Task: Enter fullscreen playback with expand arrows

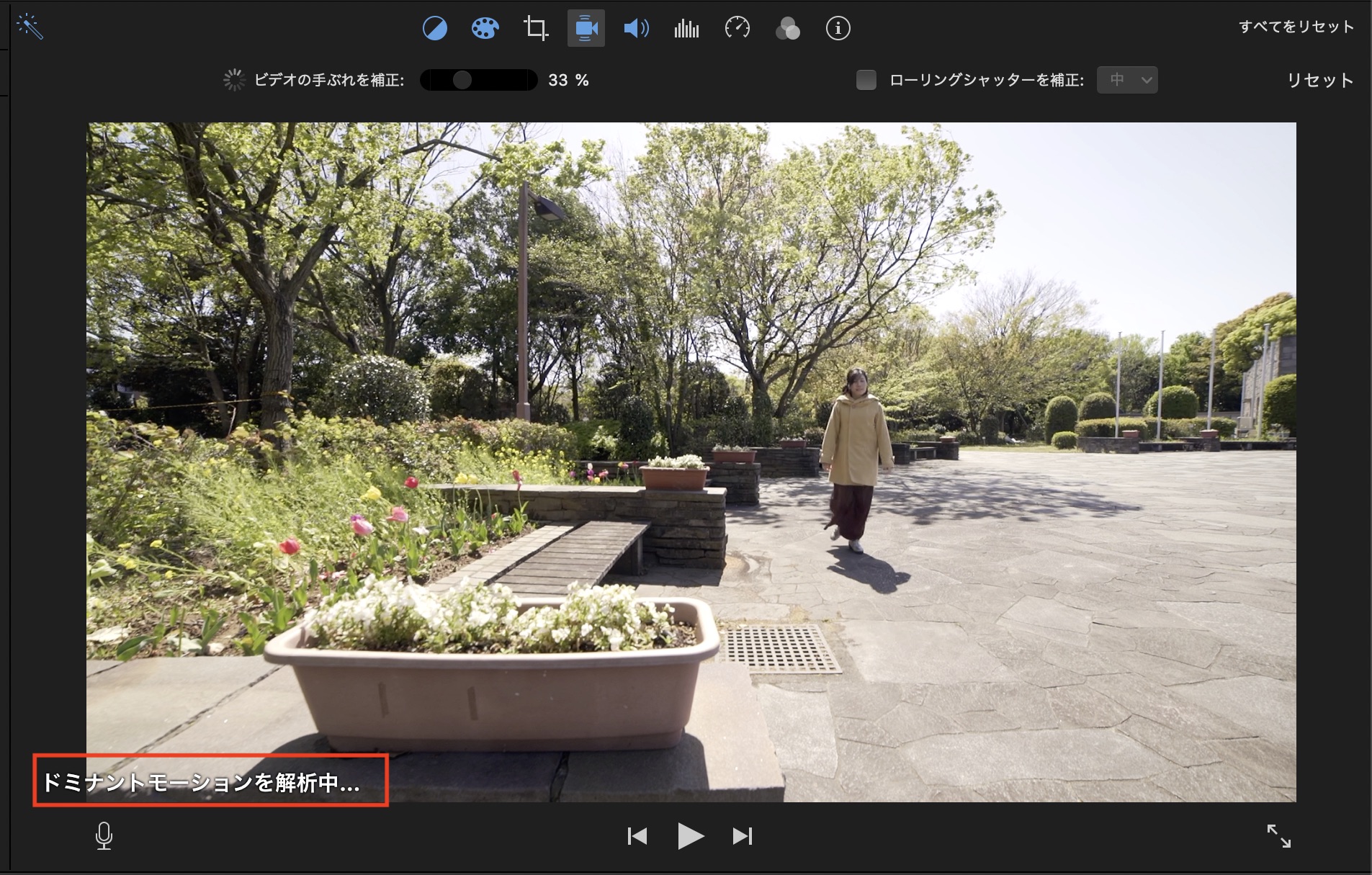Action: pos(1278,836)
